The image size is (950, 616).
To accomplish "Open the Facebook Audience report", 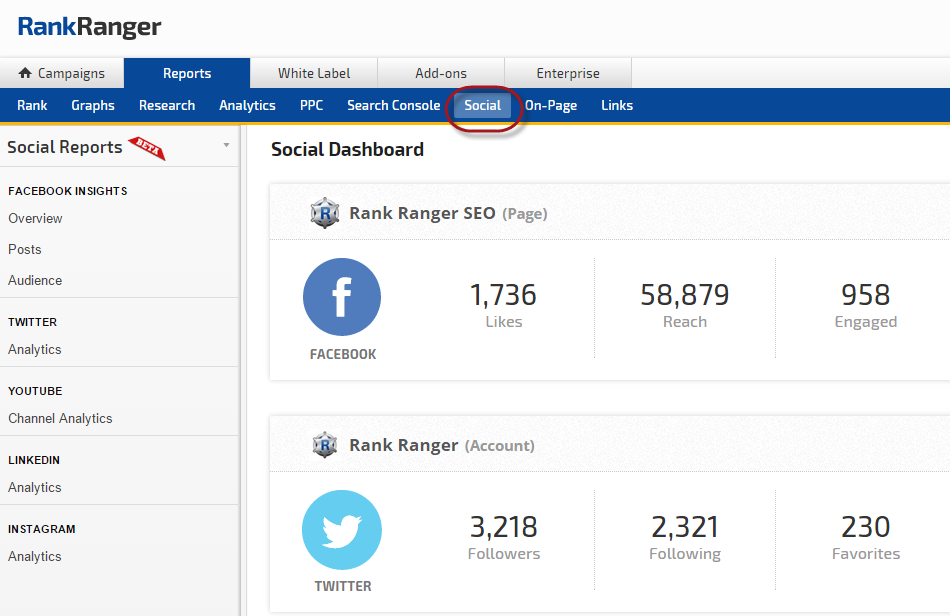I will [x=35, y=280].
